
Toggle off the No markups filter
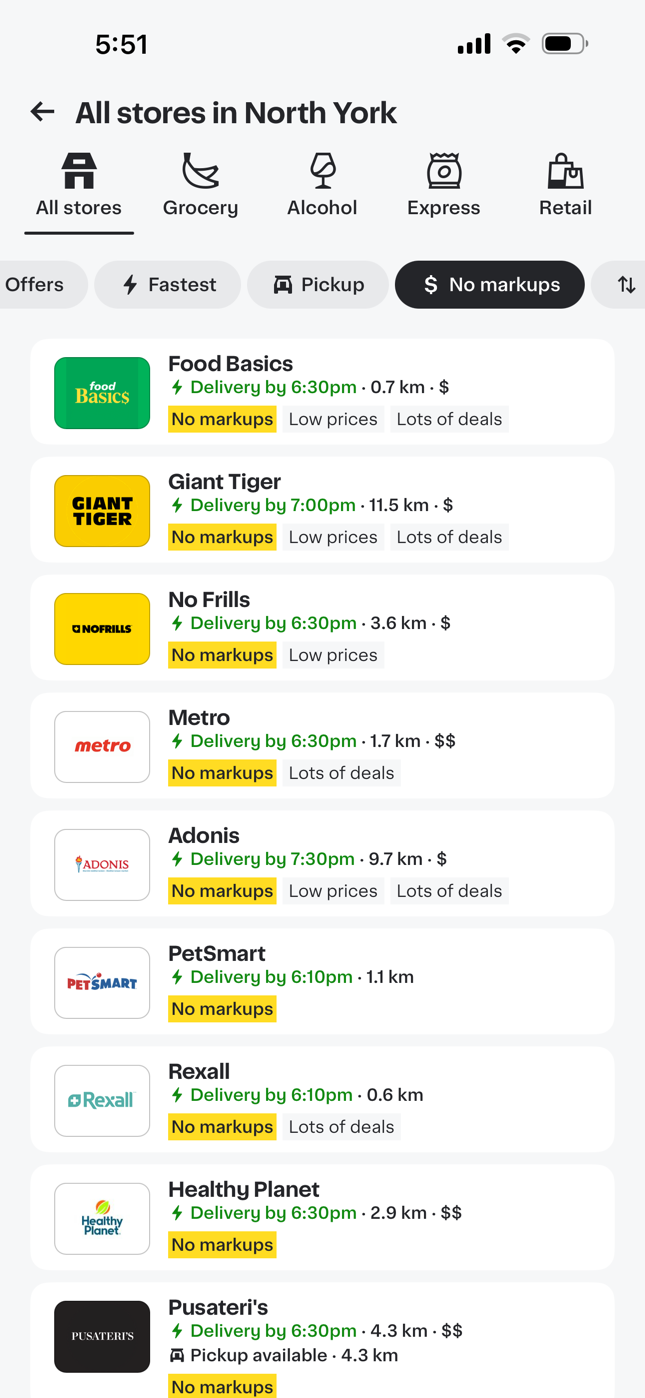489,284
